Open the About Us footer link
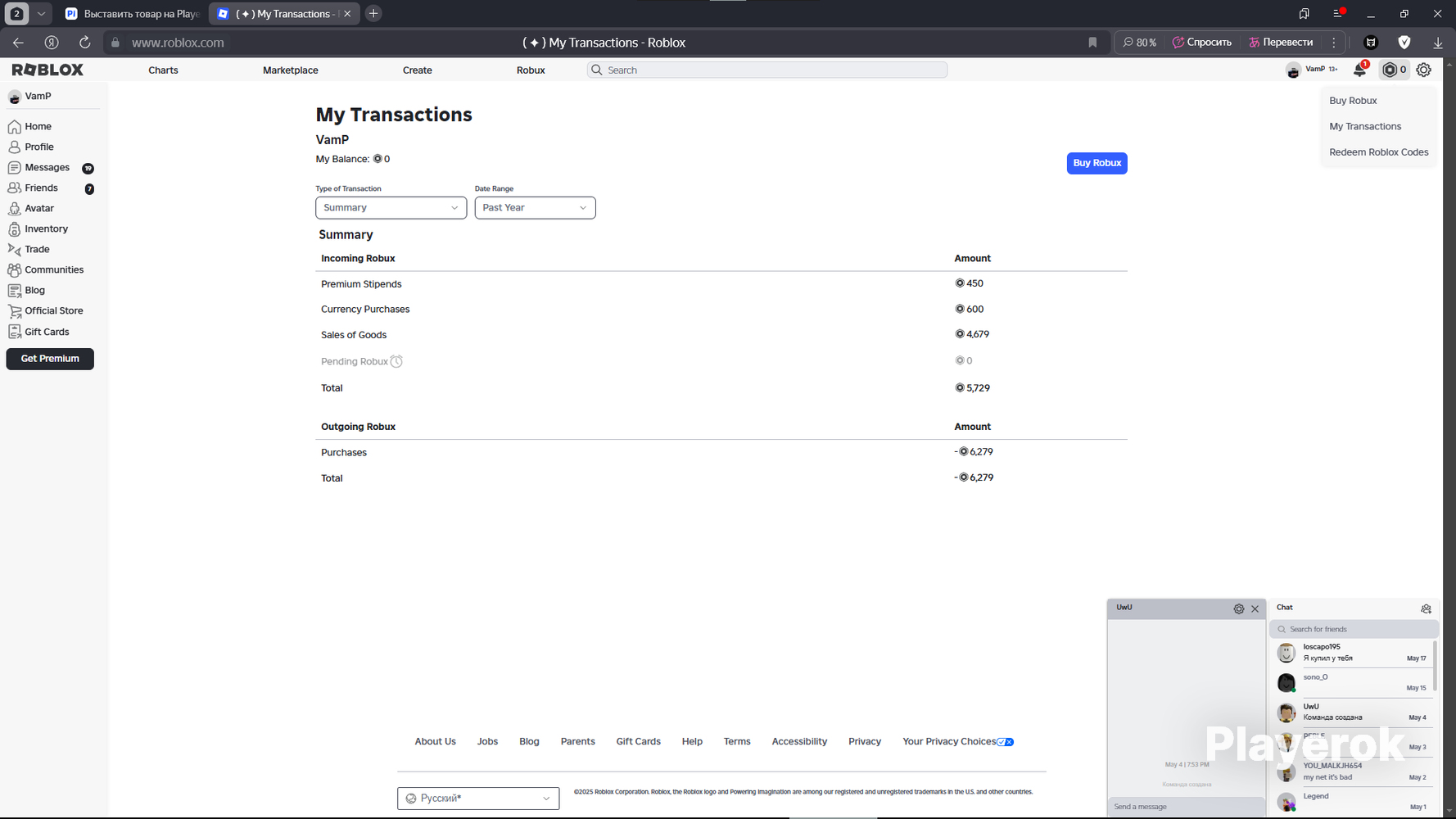Screen dimensions: 1456x819 435,741
